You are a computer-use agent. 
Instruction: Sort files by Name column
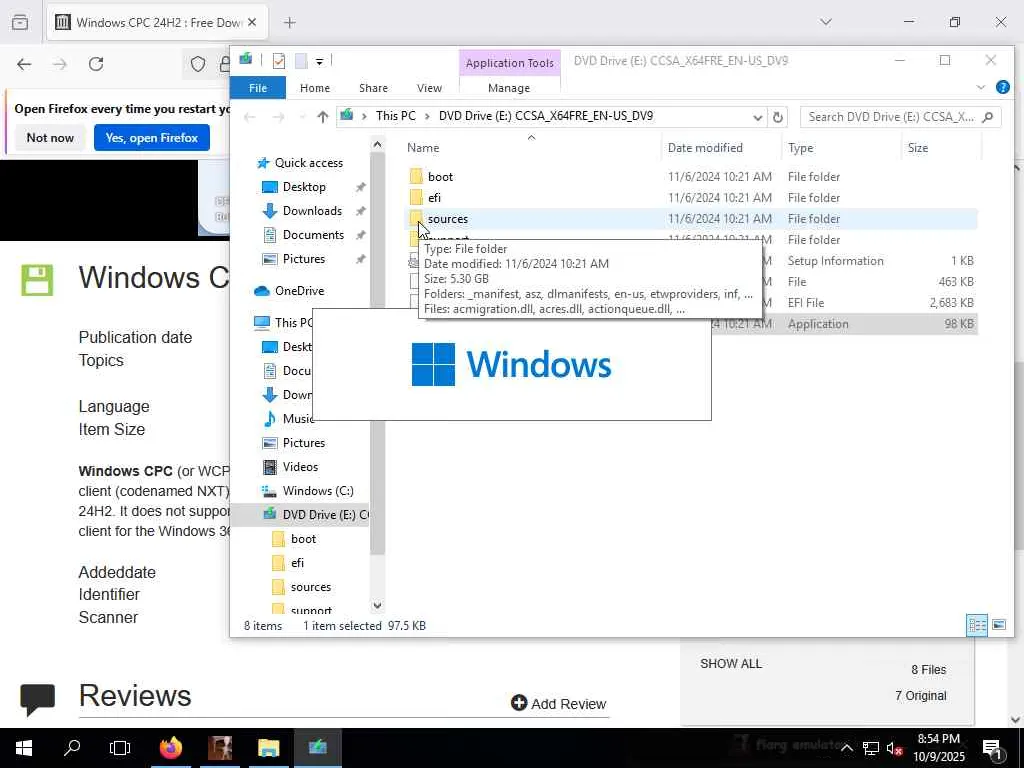423,148
